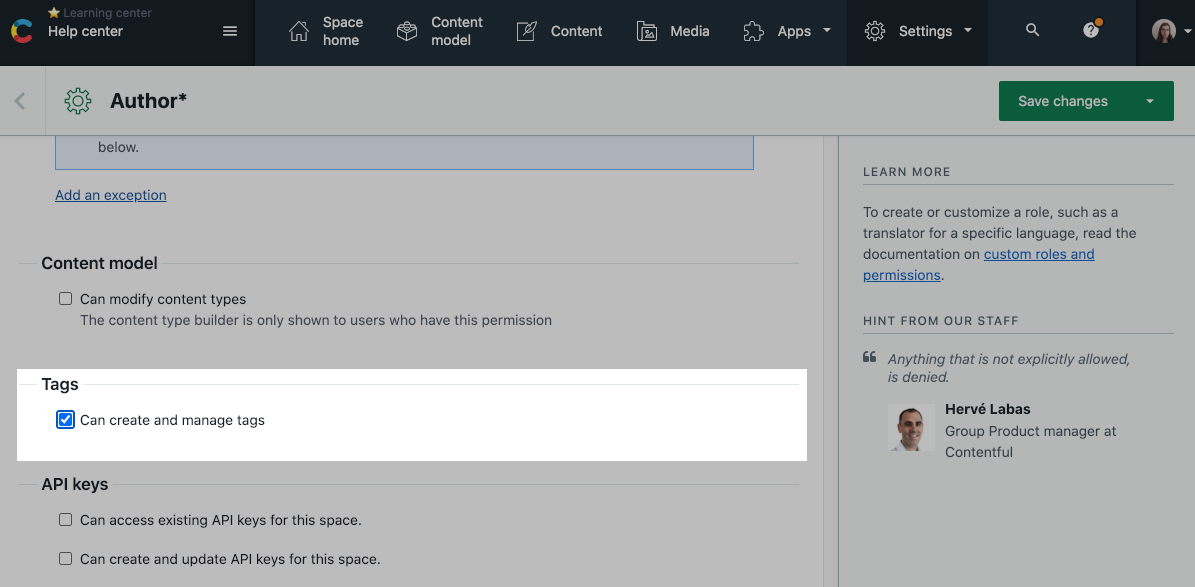Open custom roles and permissions link
Image resolution: width=1195 pixels, height=587 pixels.
[x=979, y=265]
